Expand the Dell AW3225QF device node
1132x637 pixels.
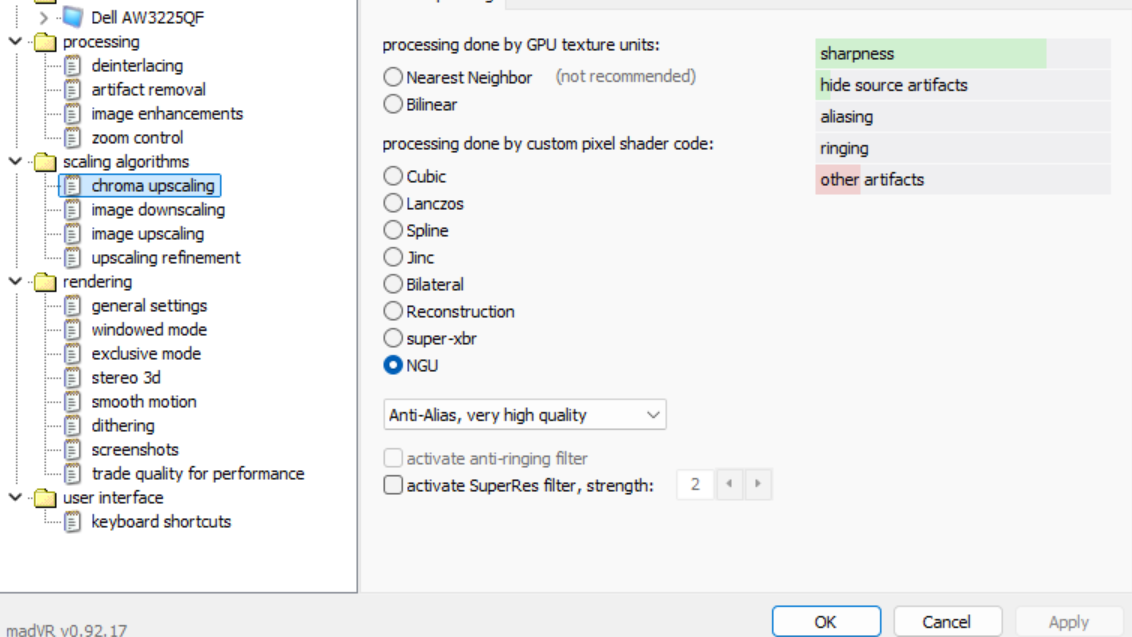(x=43, y=17)
